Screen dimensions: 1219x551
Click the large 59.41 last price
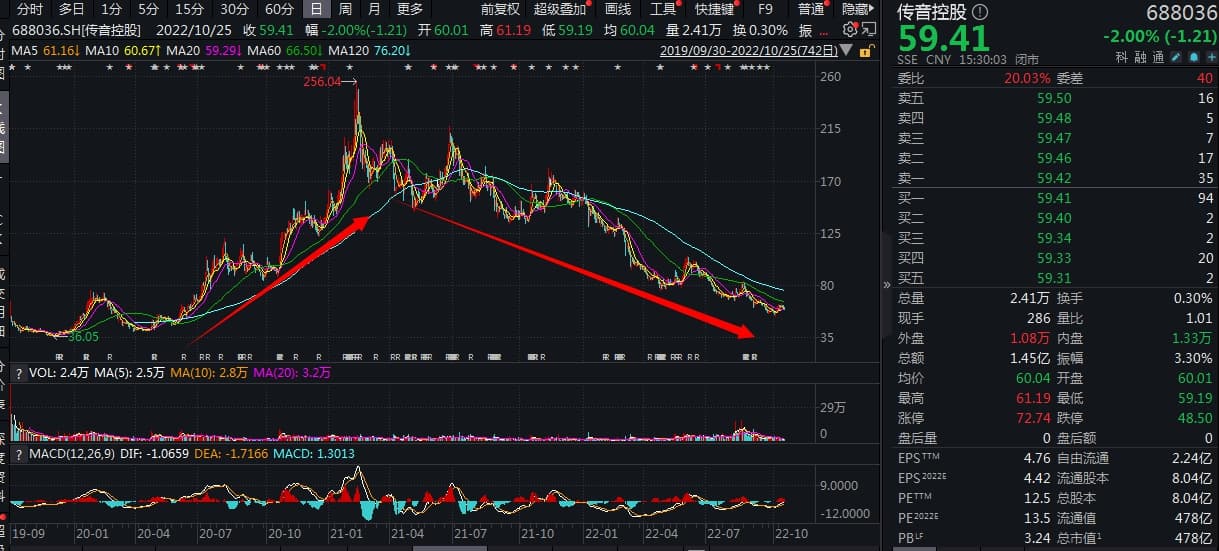(x=944, y=38)
